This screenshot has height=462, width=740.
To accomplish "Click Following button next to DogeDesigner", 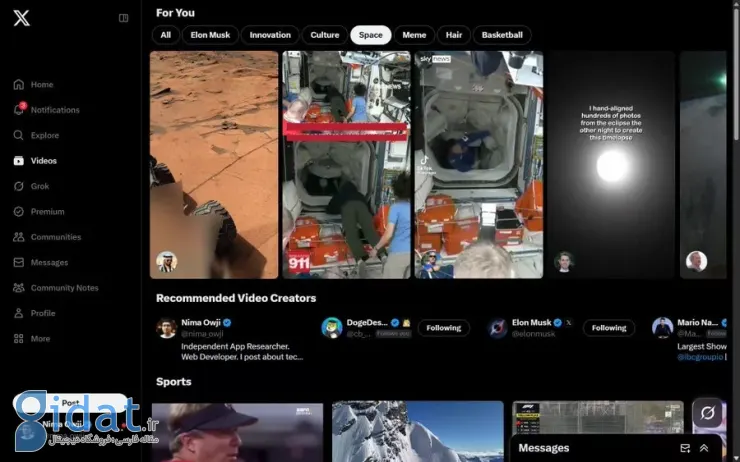I will [x=444, y=328].
